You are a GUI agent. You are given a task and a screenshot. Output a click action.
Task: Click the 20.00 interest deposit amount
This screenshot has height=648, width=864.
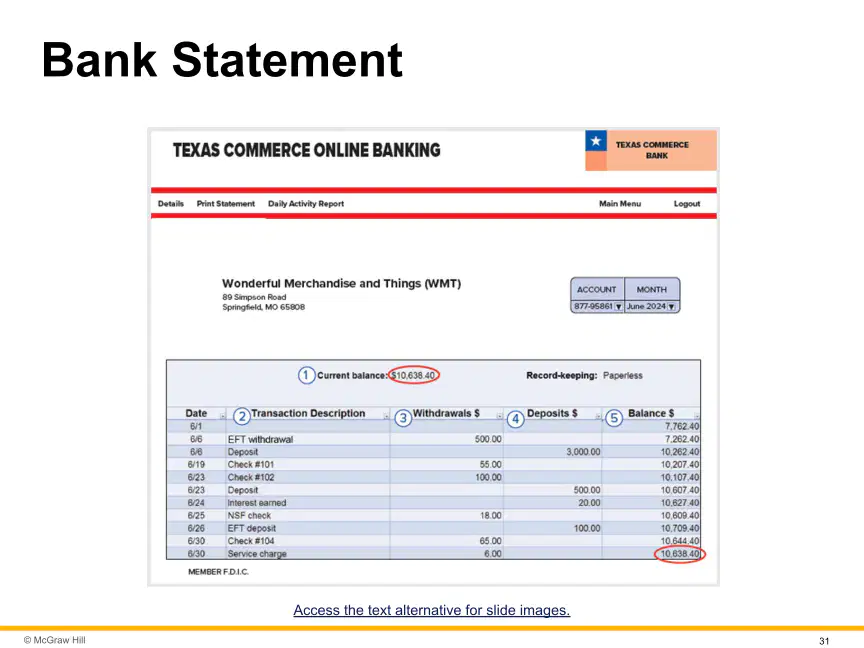click(x=589, y=503)
